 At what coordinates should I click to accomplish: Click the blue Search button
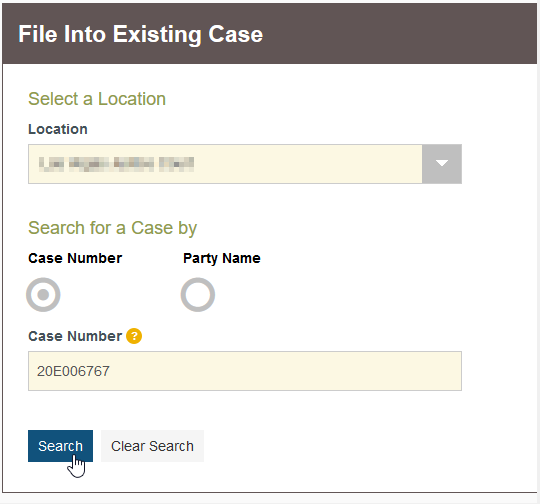coord(60,446)
